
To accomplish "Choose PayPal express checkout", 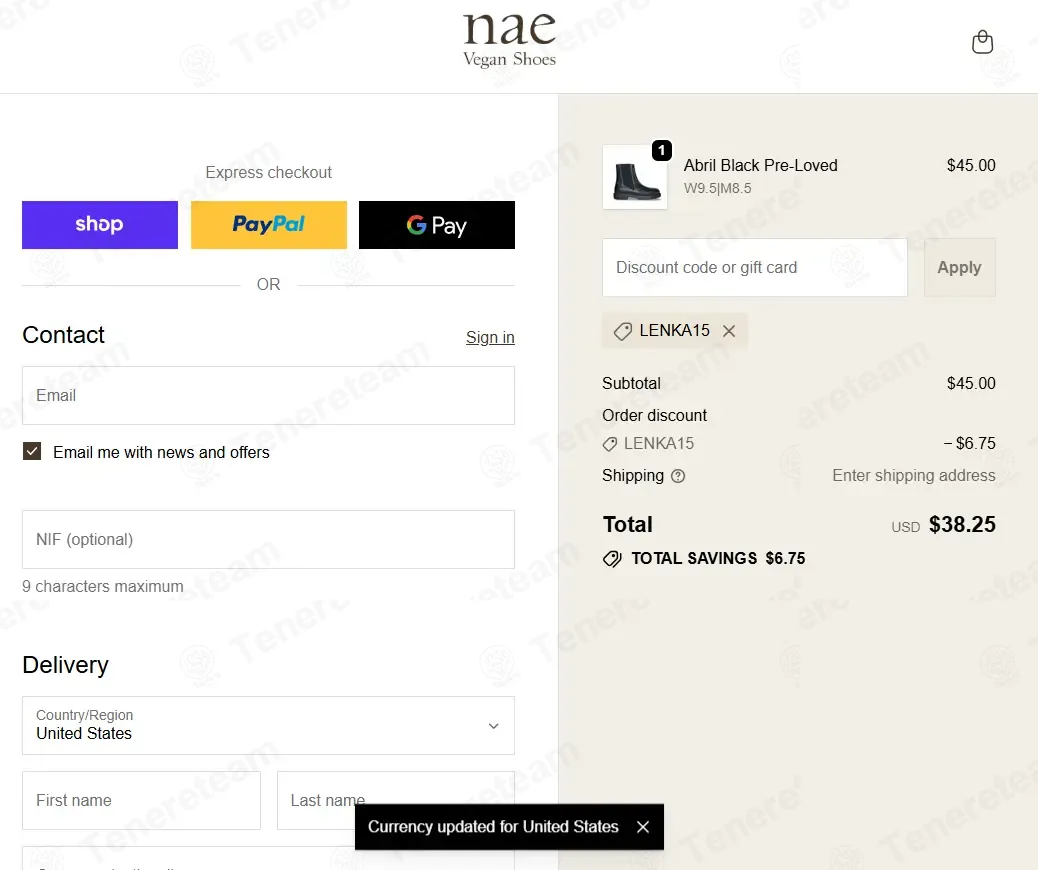I will (269, 224).
